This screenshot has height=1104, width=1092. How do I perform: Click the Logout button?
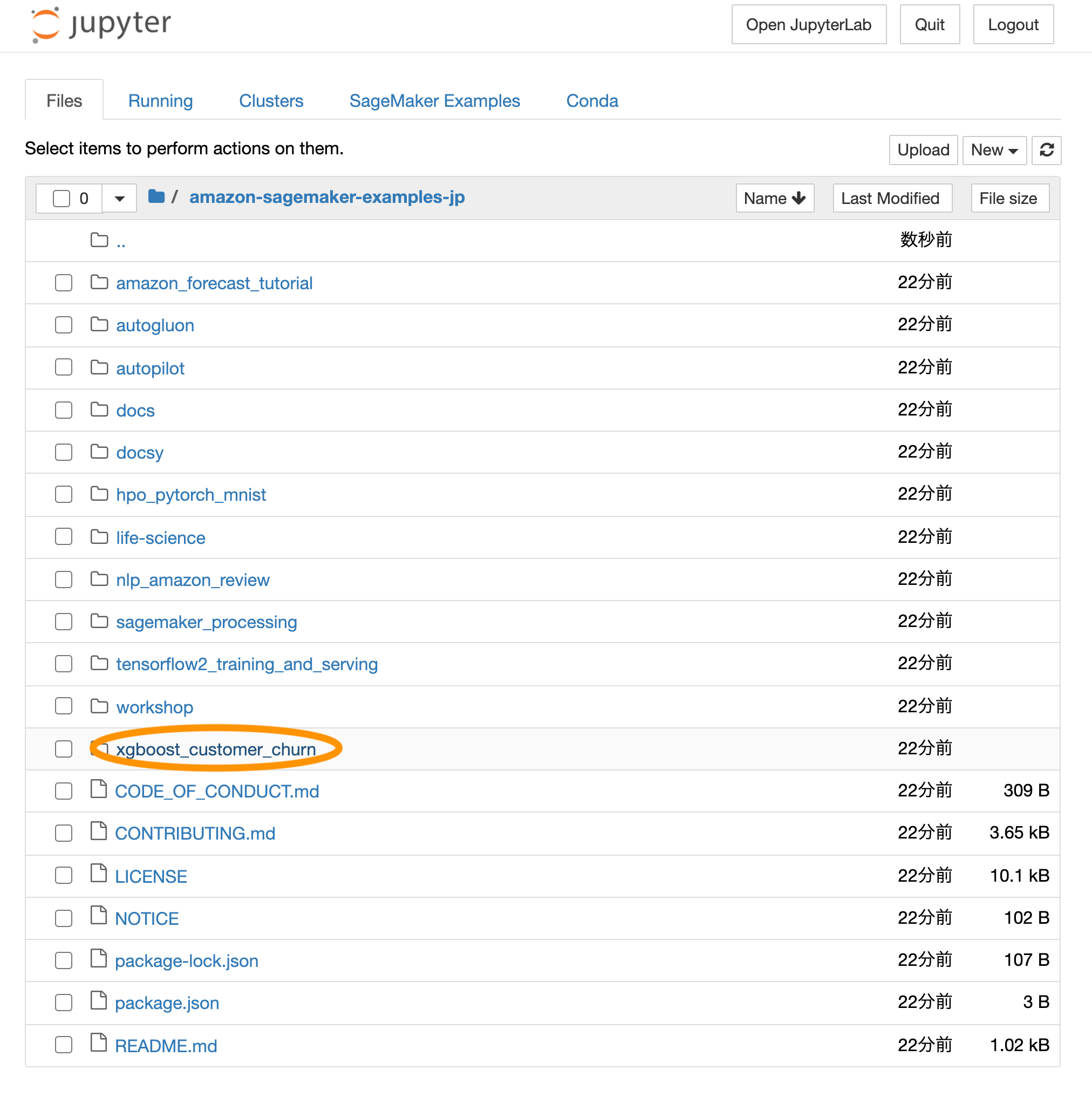1013,25
